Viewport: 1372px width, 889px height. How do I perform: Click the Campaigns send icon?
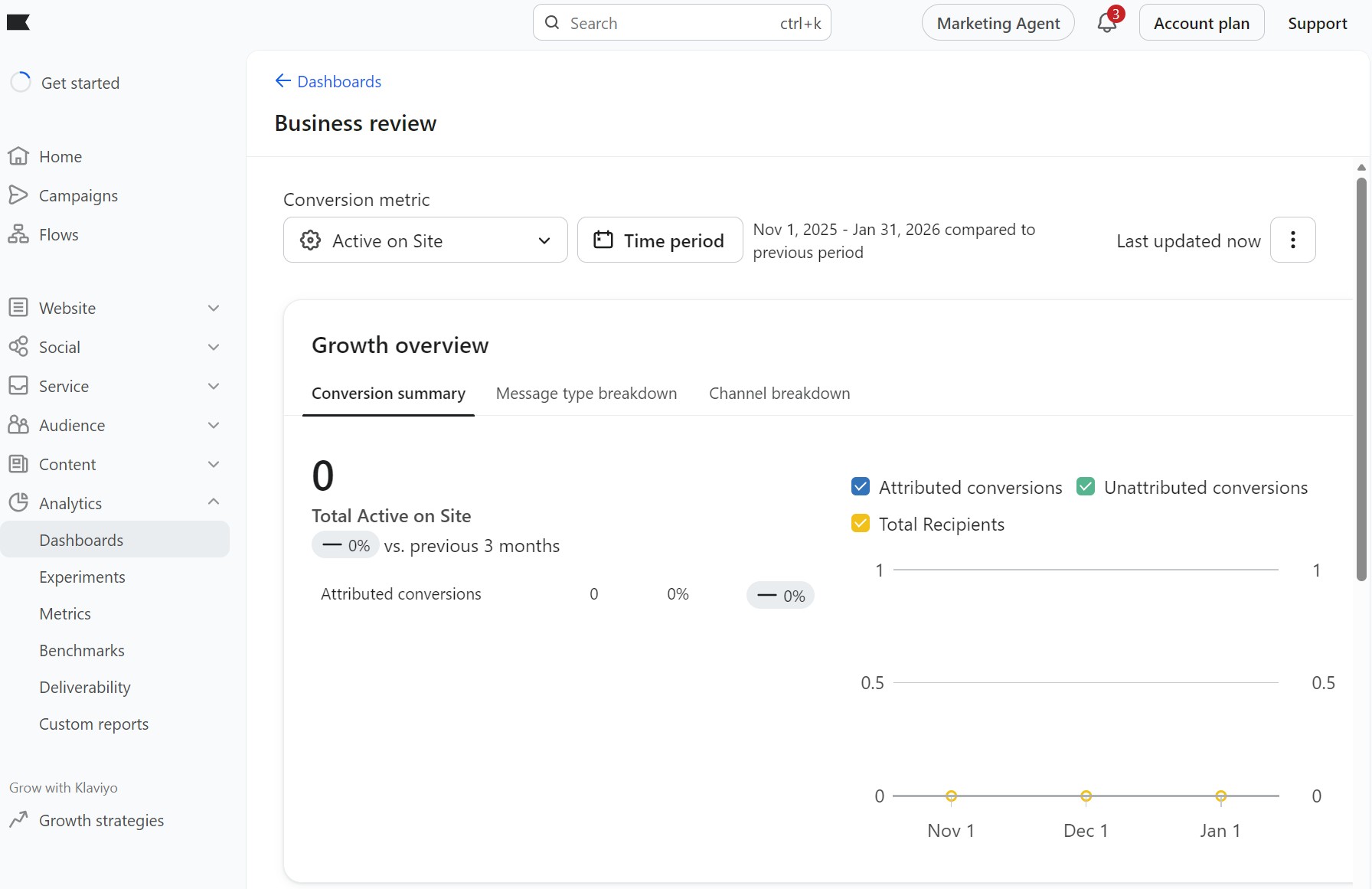[x=18, y=195]
